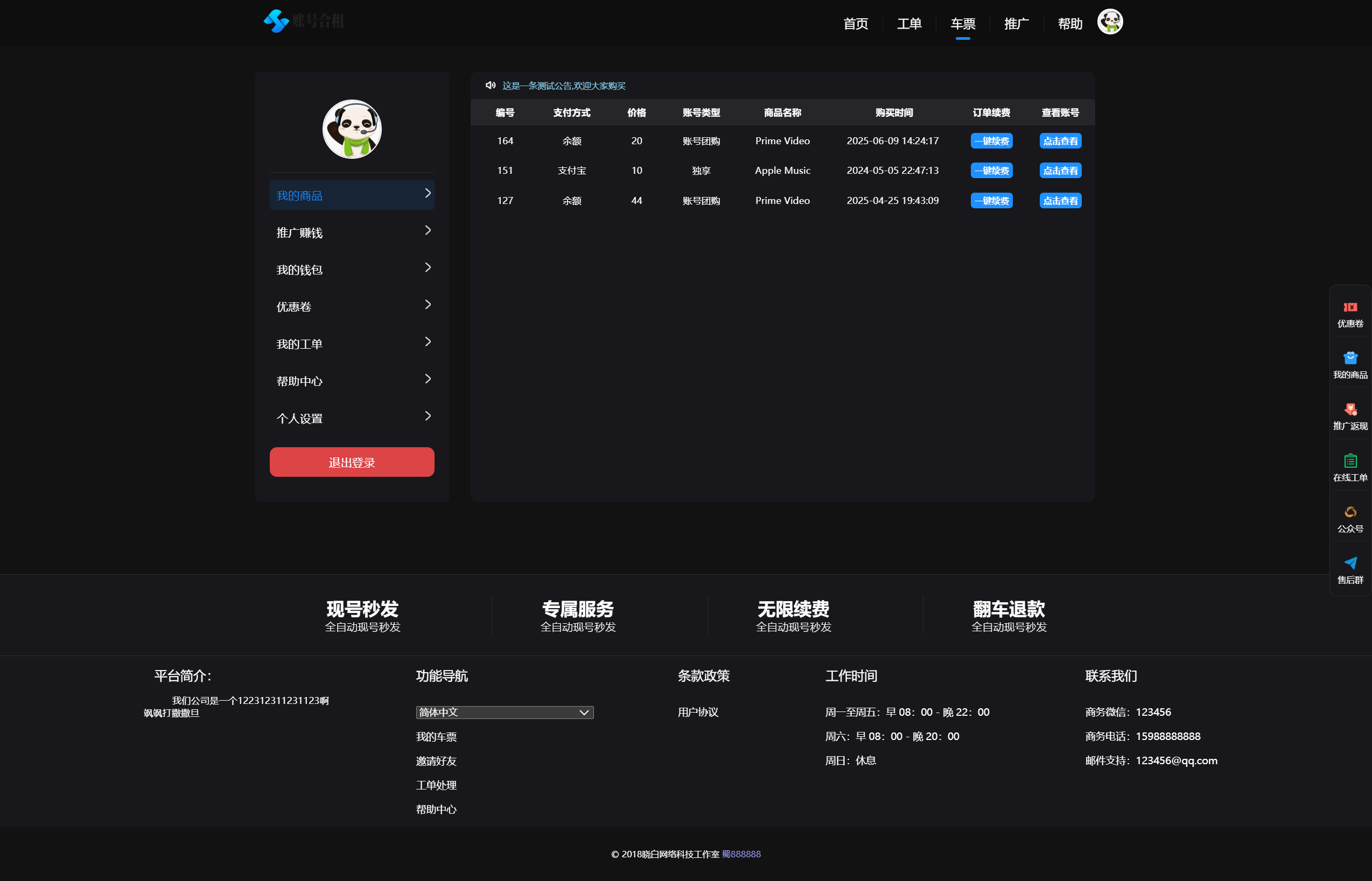Click 点击查看 for Apple Music order

tap(1060, 171)
